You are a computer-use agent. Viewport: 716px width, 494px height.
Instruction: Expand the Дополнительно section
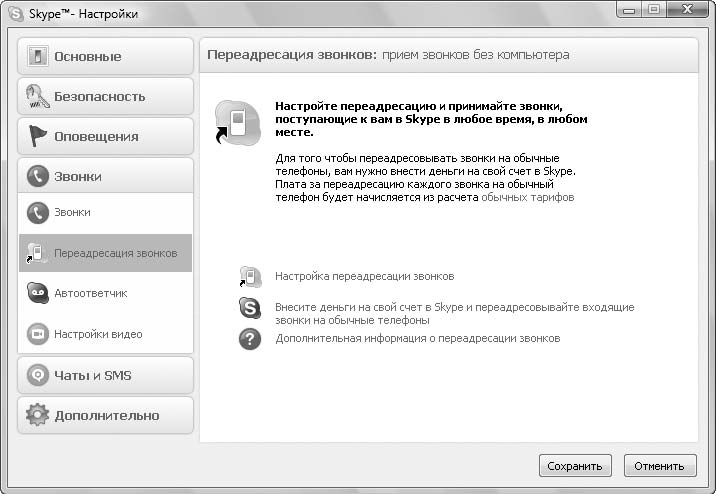coord(105,415)
